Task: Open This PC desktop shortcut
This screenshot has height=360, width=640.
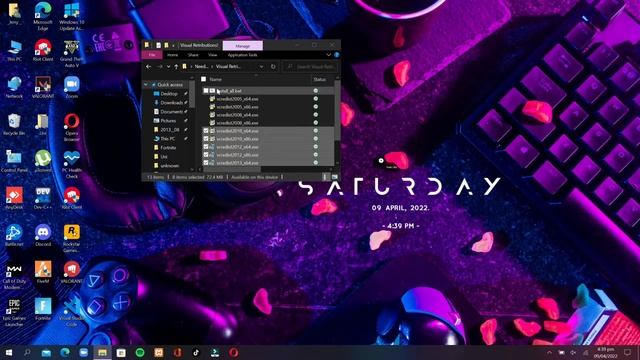Action: coord(14,51)
